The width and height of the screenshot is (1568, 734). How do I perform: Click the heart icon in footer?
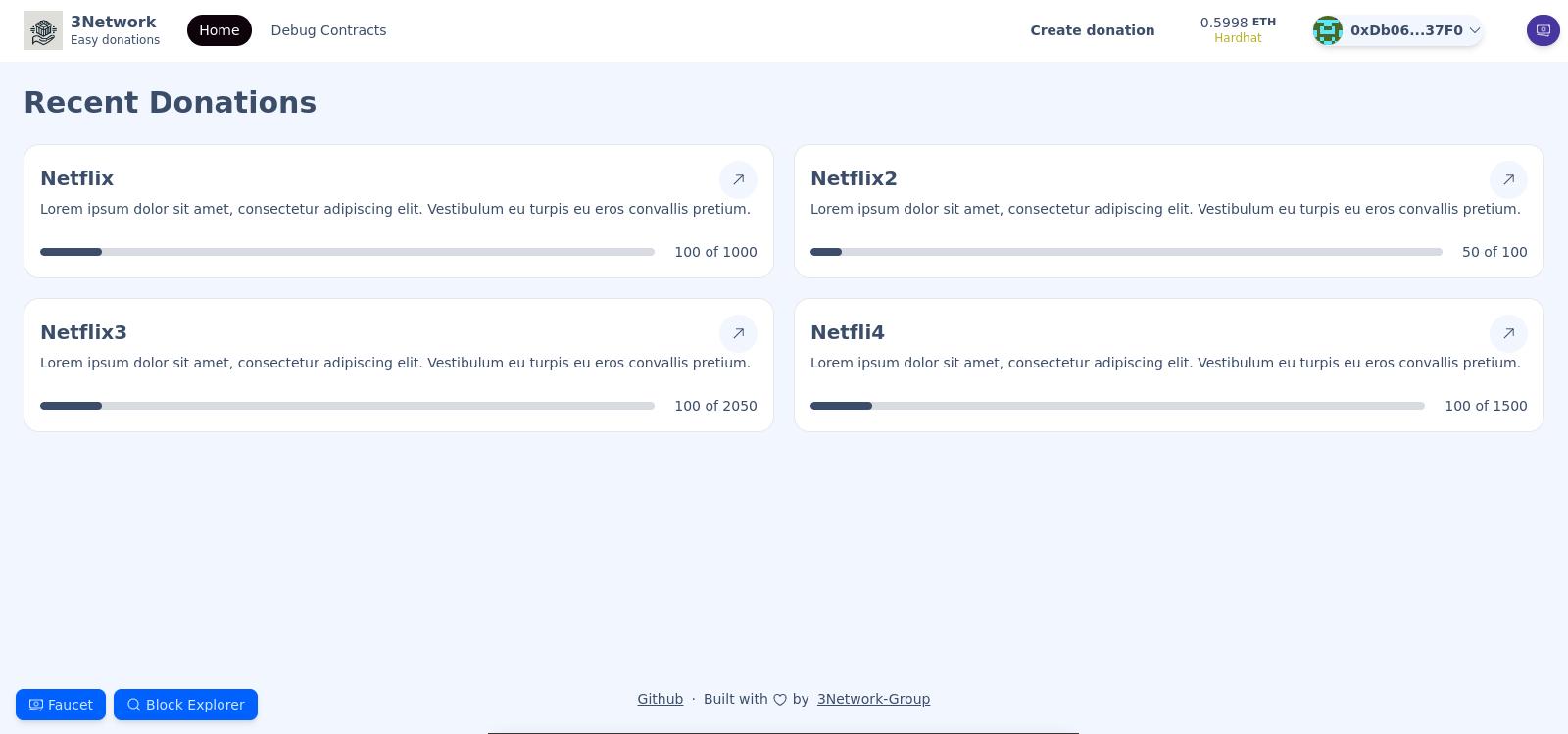[780, 700]
